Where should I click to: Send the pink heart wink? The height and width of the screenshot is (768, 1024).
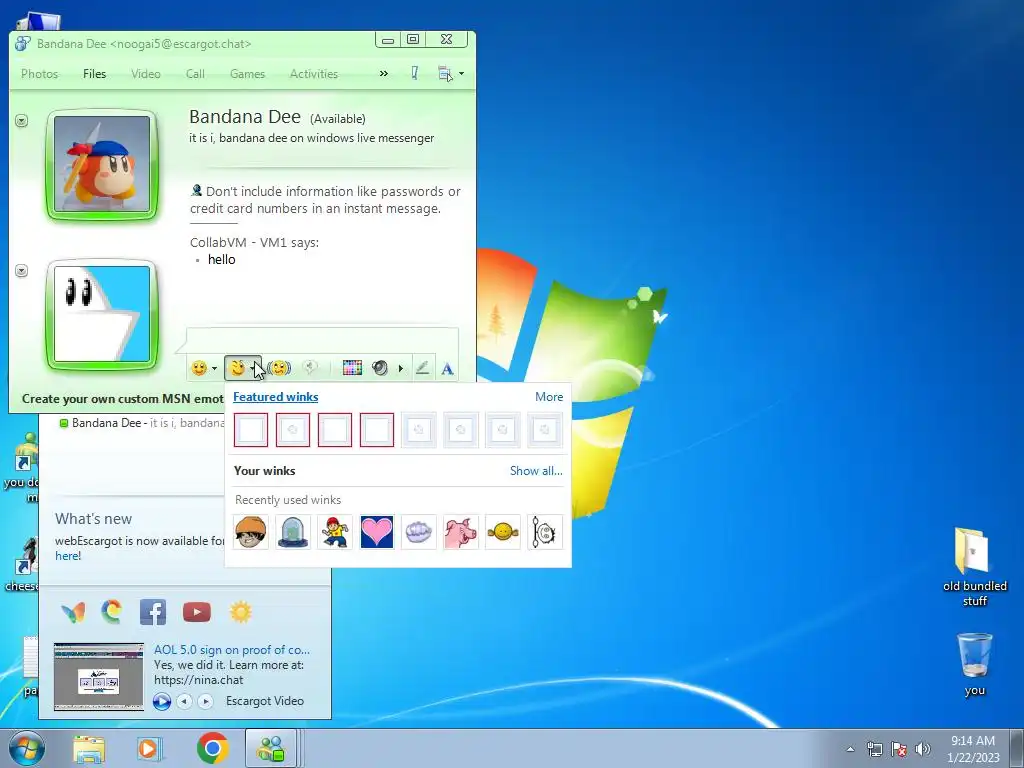377,532
